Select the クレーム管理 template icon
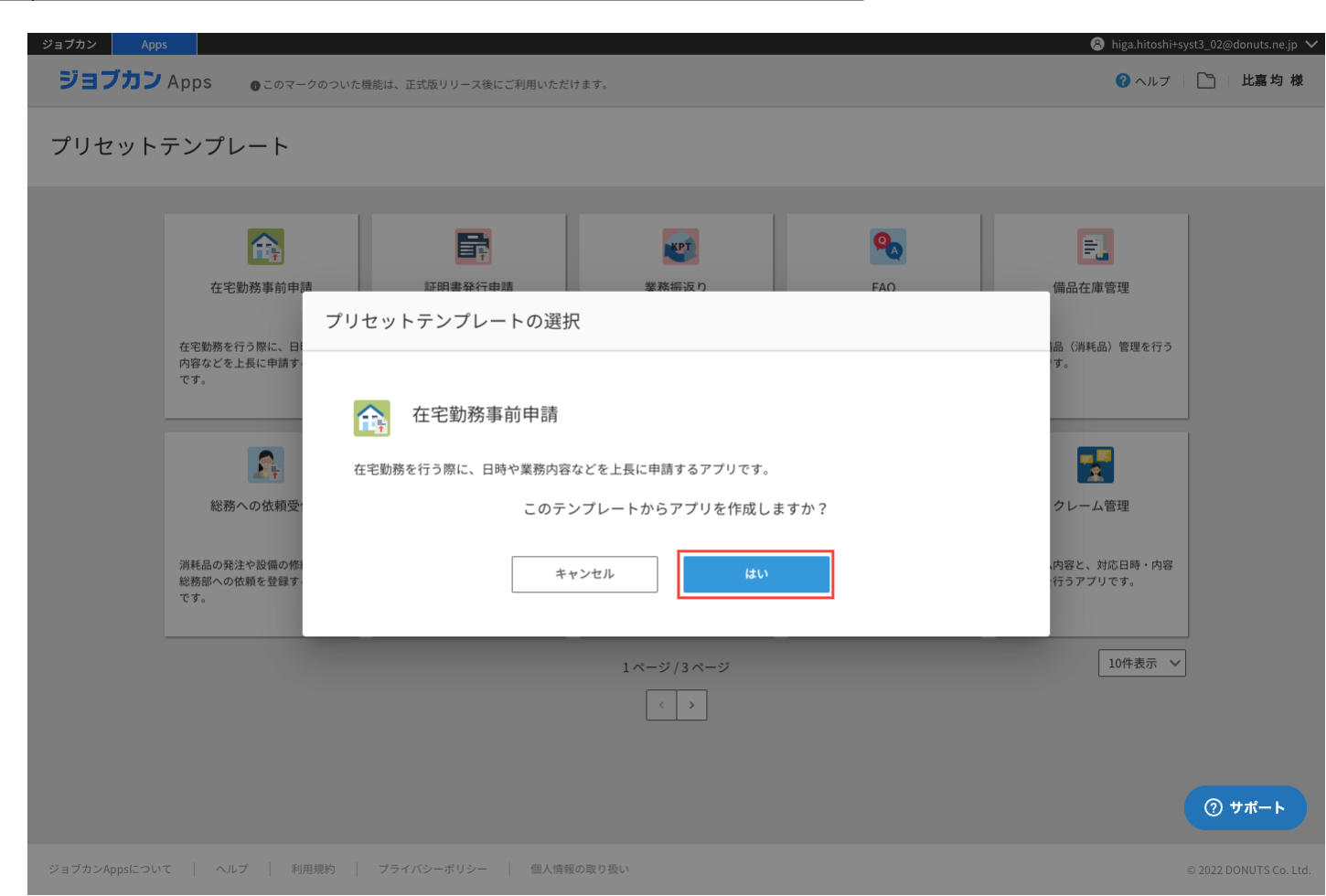 coord(1095,465)
